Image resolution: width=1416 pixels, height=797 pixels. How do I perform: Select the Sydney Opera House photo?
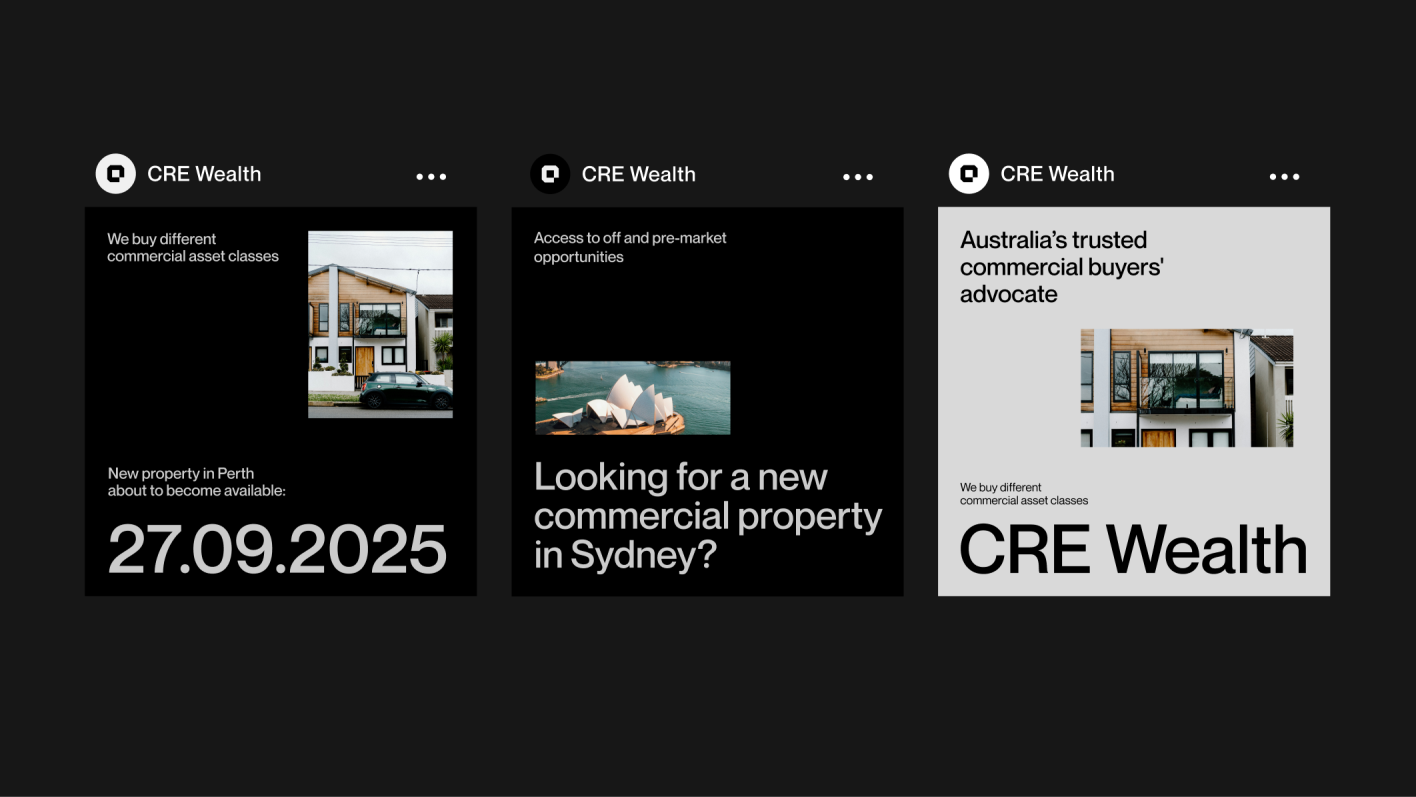(632, 398)
